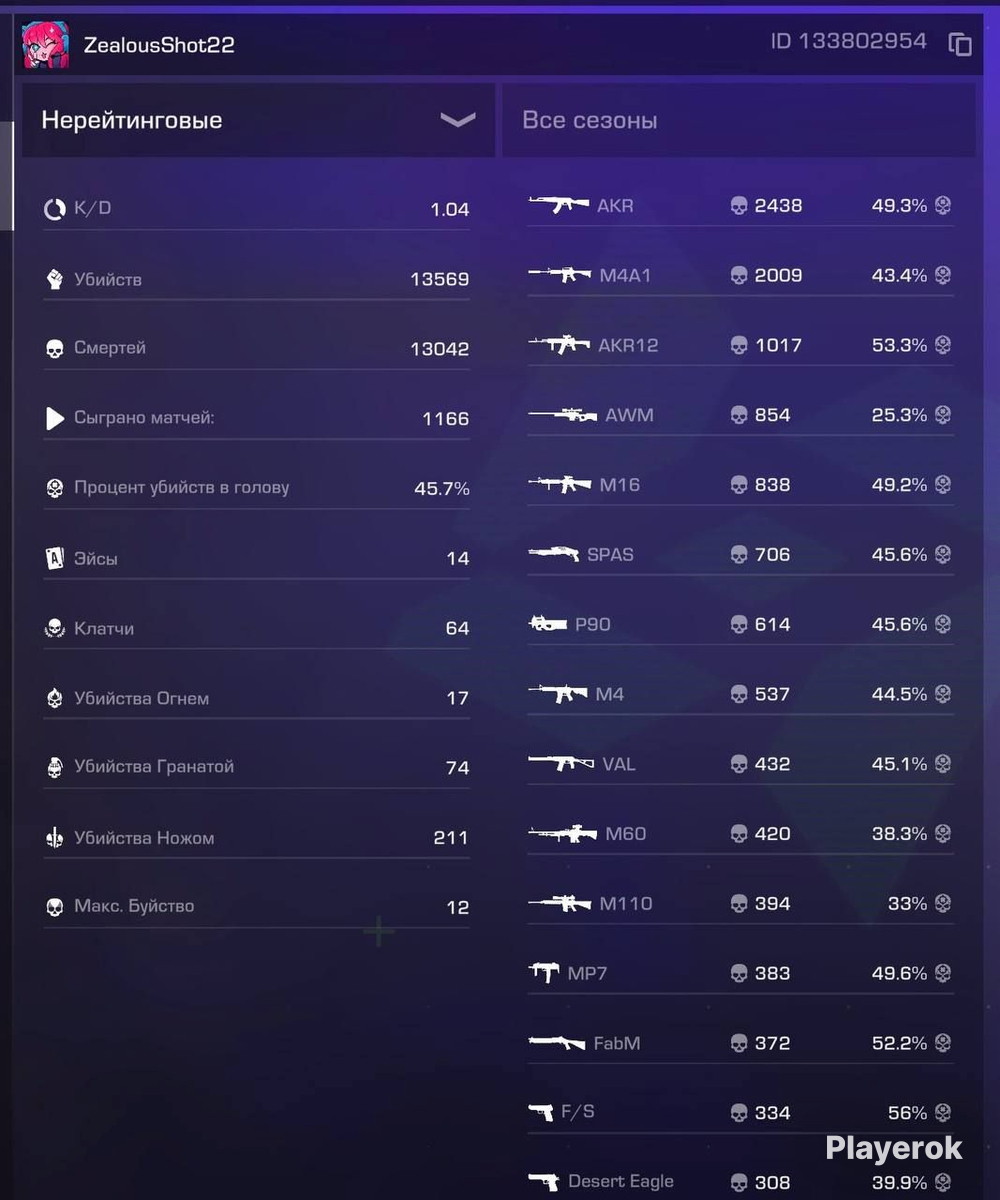Click the play icon for Сыграно матчей

55,418
